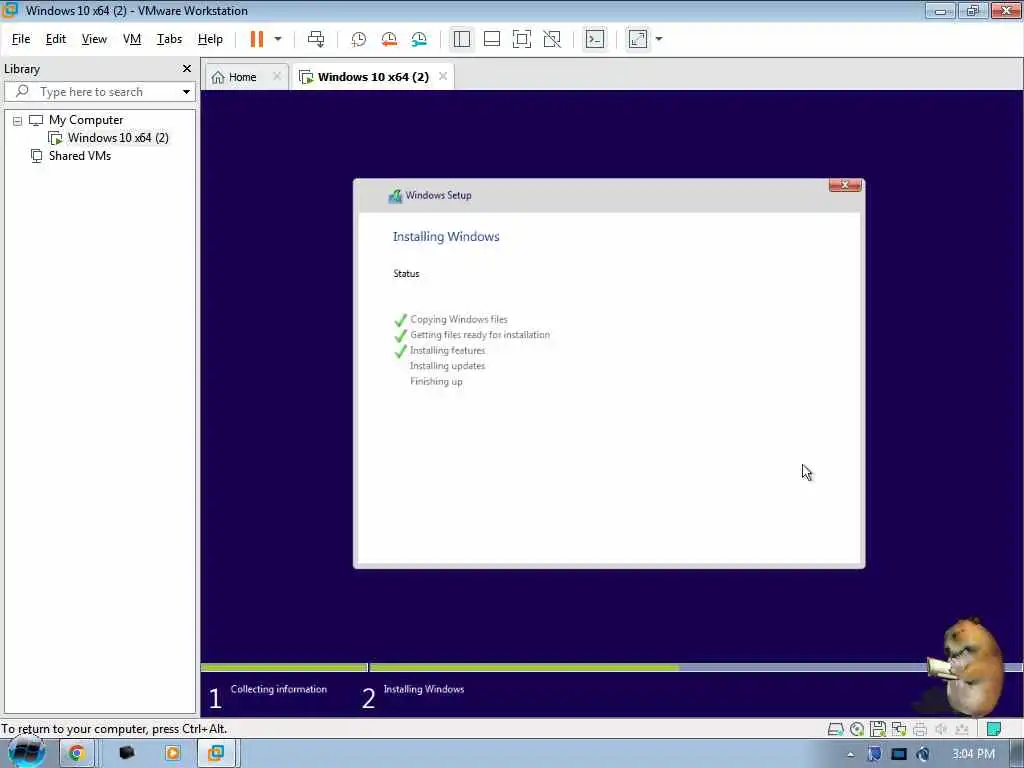The height and width of the screenshot is (768, 1024).
Task: Close the Windows 10 x64 (2) tab
Action: pyautogui.click(x=443, y=76)
